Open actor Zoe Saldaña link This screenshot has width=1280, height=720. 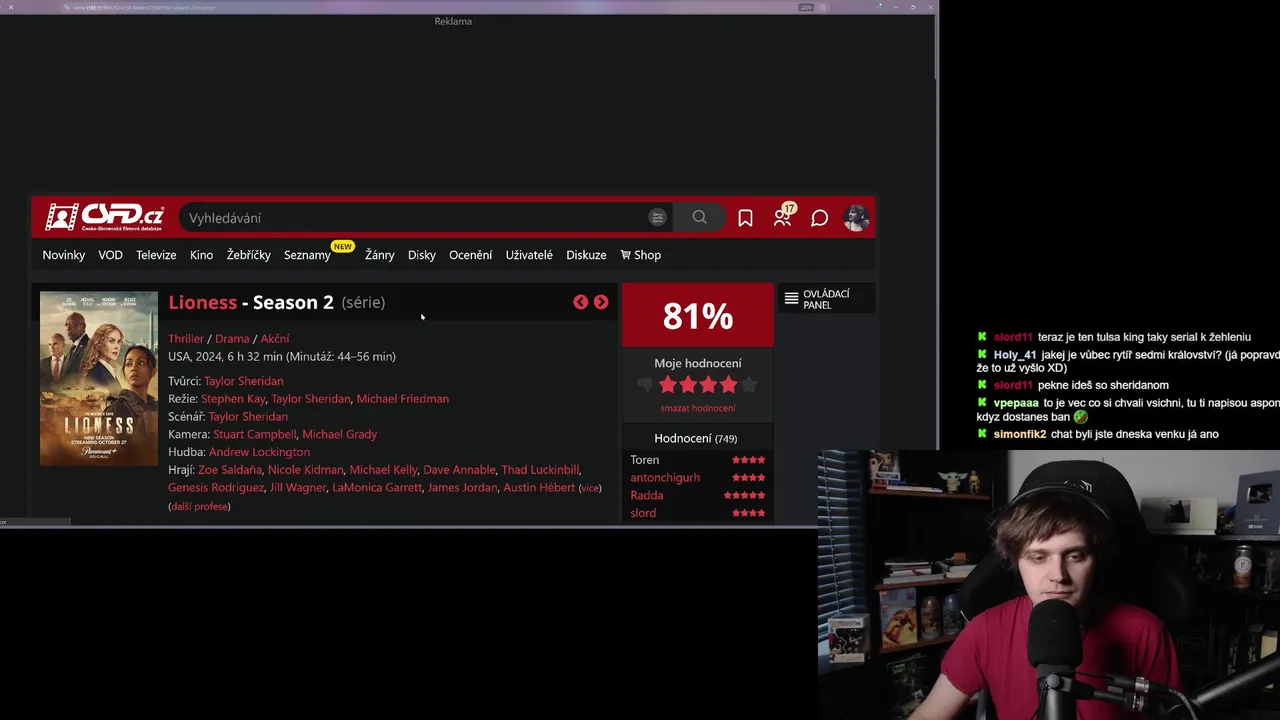click(229, 470)
